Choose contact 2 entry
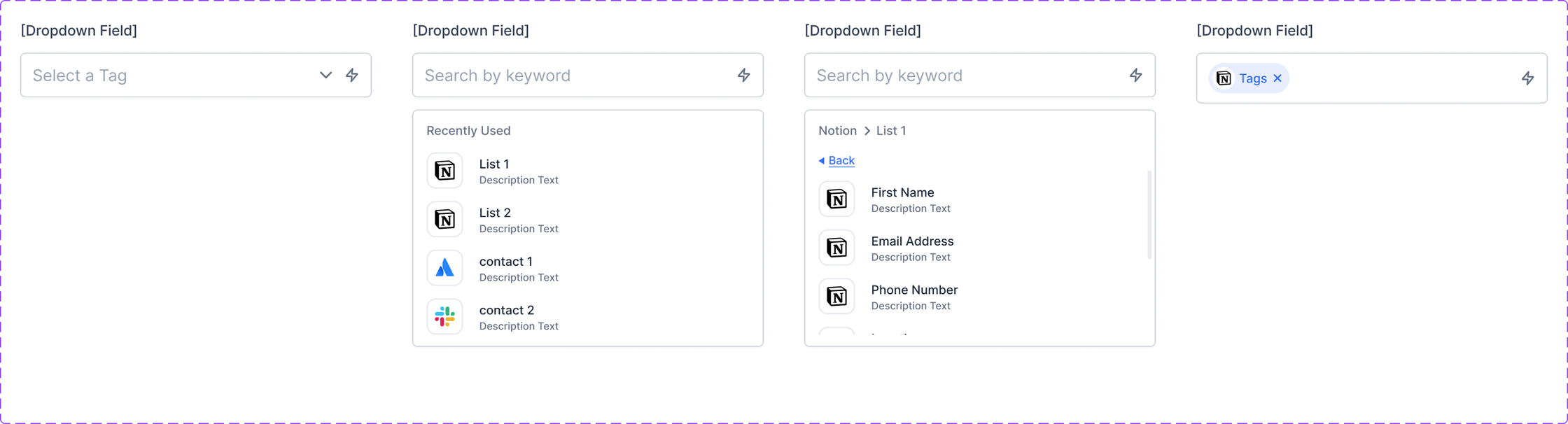The image size is (1568, 424). 588,317
